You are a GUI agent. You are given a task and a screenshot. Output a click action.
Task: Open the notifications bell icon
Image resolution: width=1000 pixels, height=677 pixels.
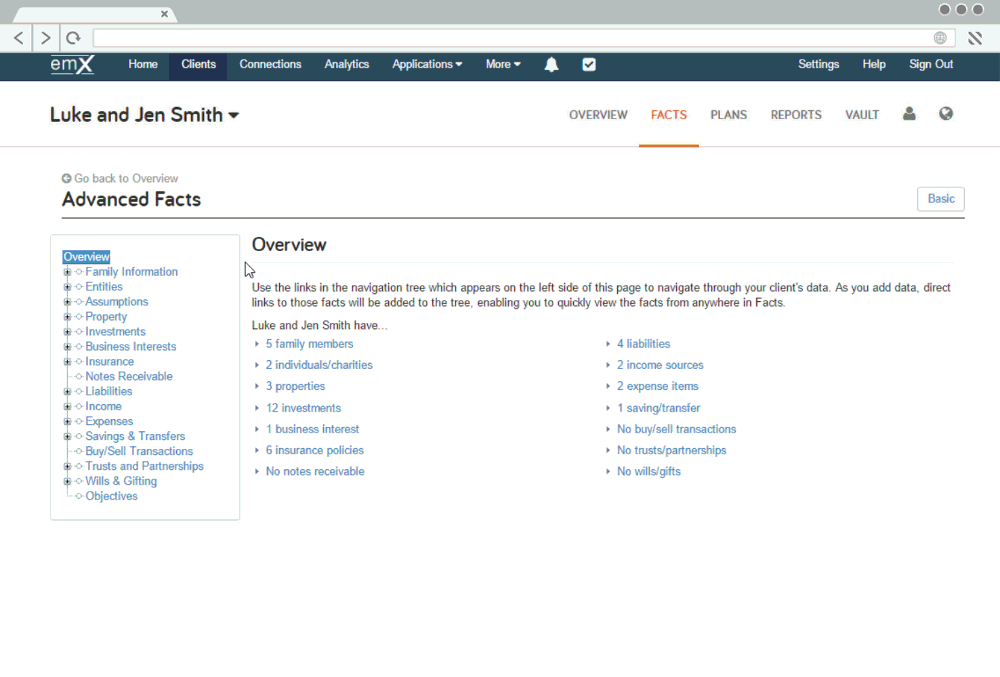(x=551, y=64)
